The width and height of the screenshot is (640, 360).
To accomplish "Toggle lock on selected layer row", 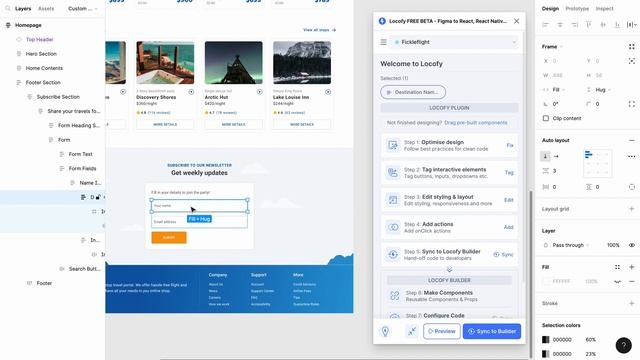I will [98, 197].
